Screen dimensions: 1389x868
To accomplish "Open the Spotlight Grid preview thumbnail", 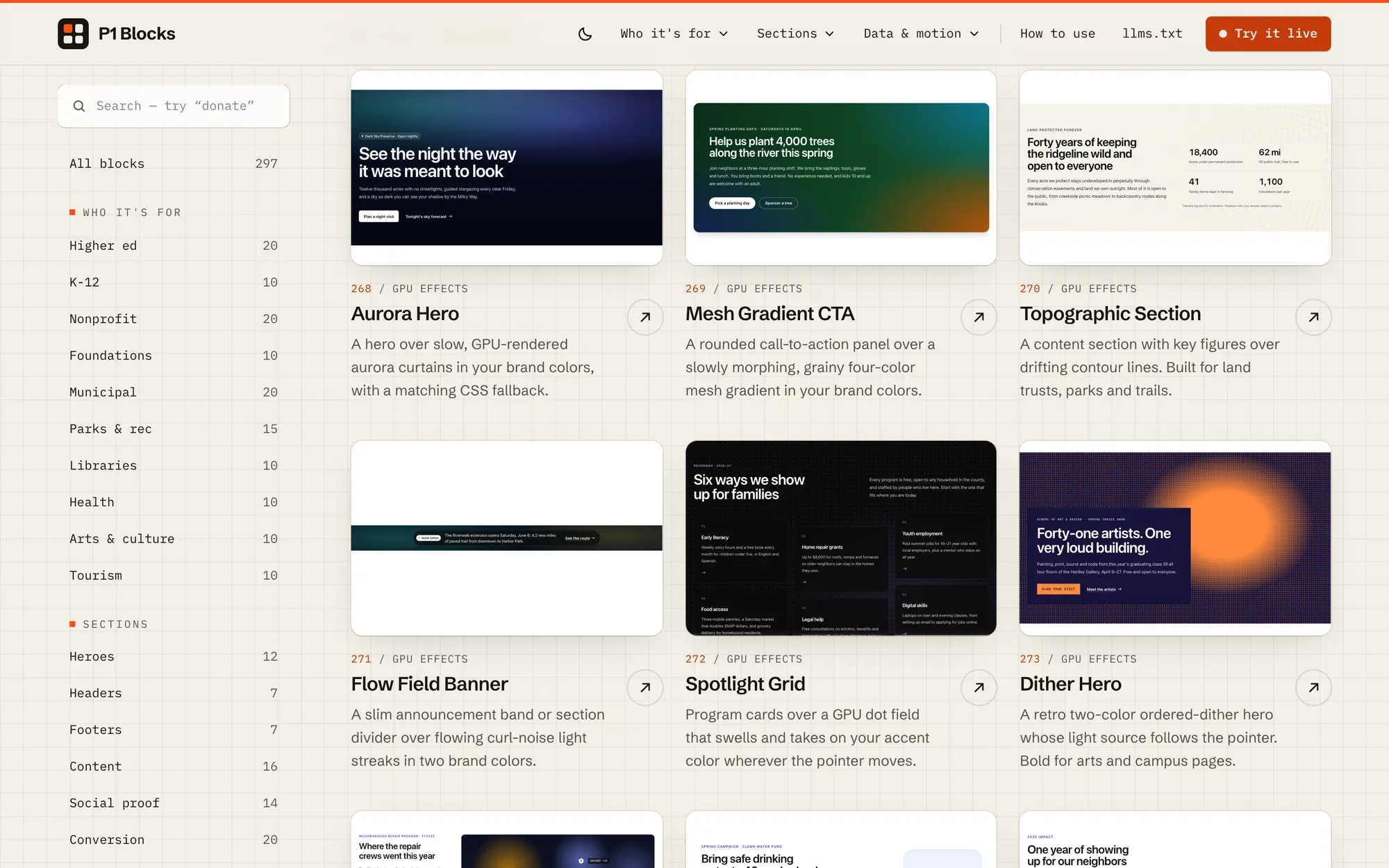I will [x=841, y=538].
